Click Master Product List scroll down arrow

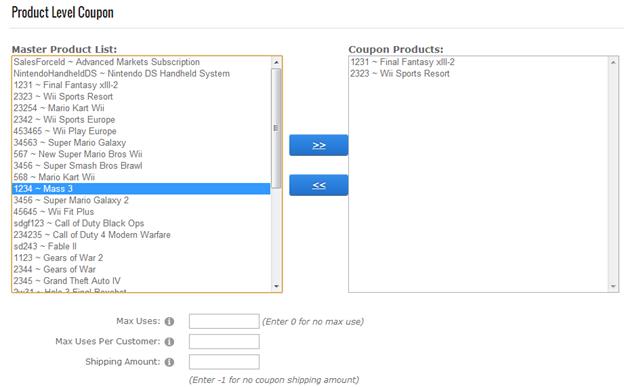click(x=276, y=286)
